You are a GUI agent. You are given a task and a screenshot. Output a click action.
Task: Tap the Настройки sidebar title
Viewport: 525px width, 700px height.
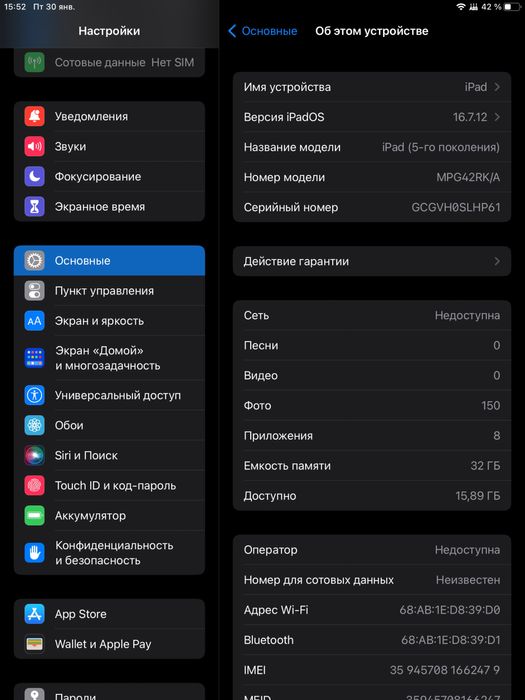[x=109, y=31]
